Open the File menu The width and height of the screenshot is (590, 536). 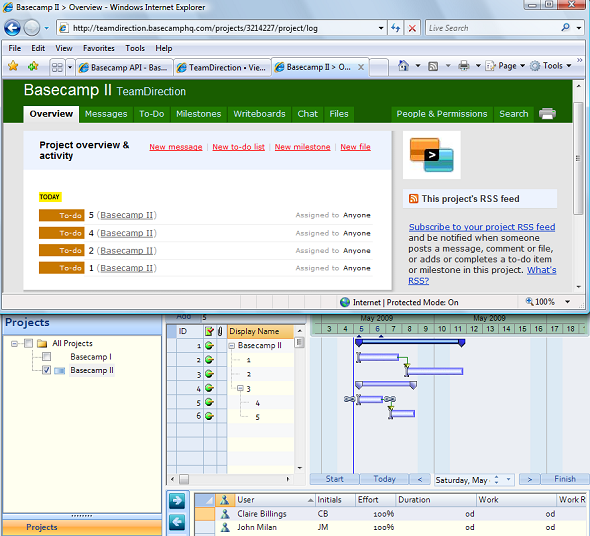(x=15, y=48)
